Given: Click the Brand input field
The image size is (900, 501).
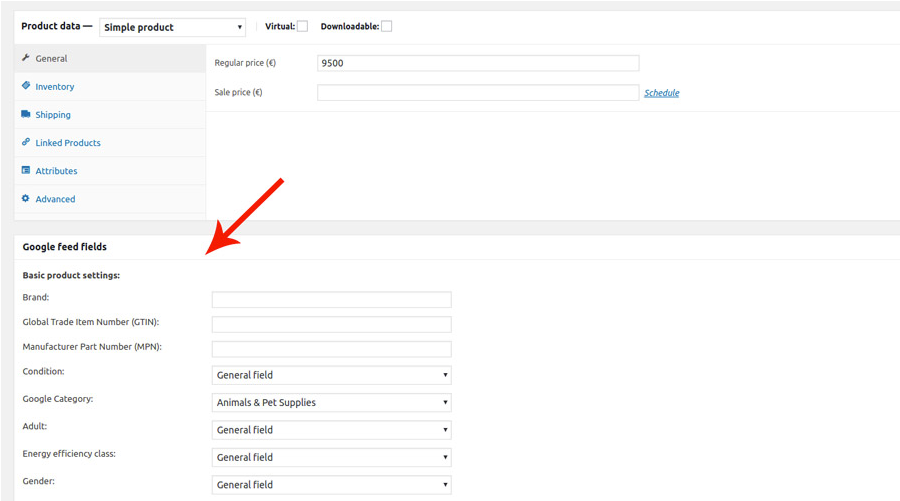Looking at the screenshot, I should tap(331, 300).
